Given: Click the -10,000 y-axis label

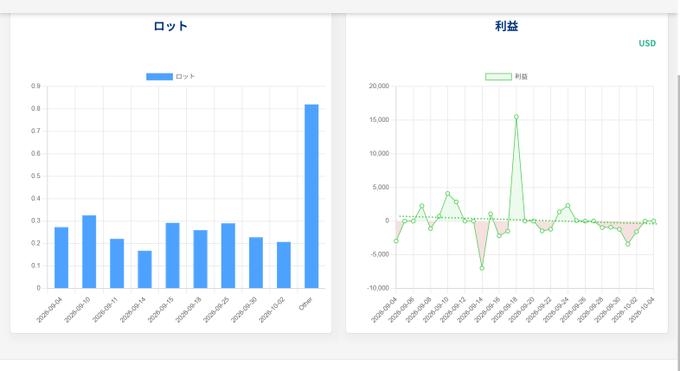Looking at the screenshot, I should pyautogui.click(x=378, y=288).
